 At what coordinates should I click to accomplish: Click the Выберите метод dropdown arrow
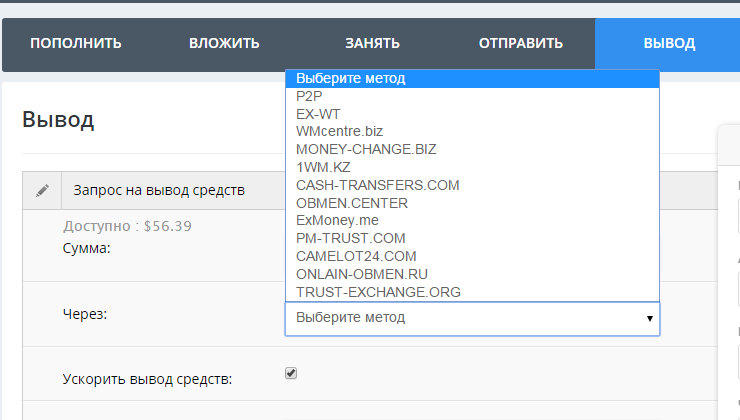[x=649, y=318]
